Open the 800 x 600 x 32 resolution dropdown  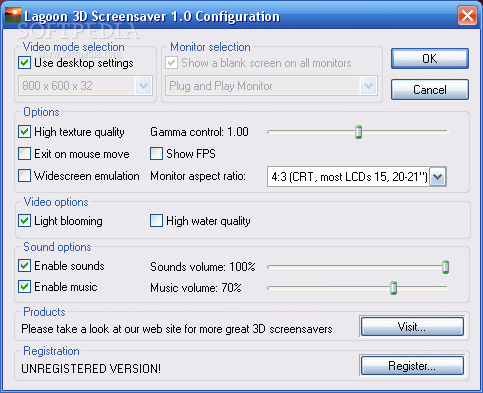click(x=86, y=86)
